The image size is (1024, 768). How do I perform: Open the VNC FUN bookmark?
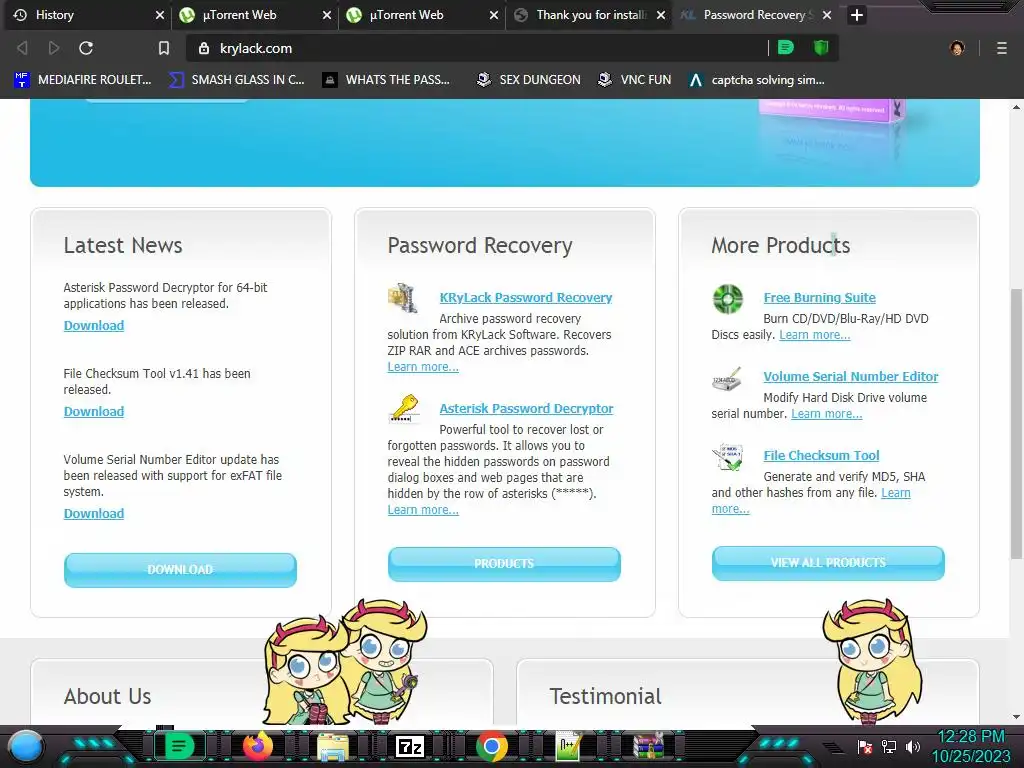coord(635,80)
